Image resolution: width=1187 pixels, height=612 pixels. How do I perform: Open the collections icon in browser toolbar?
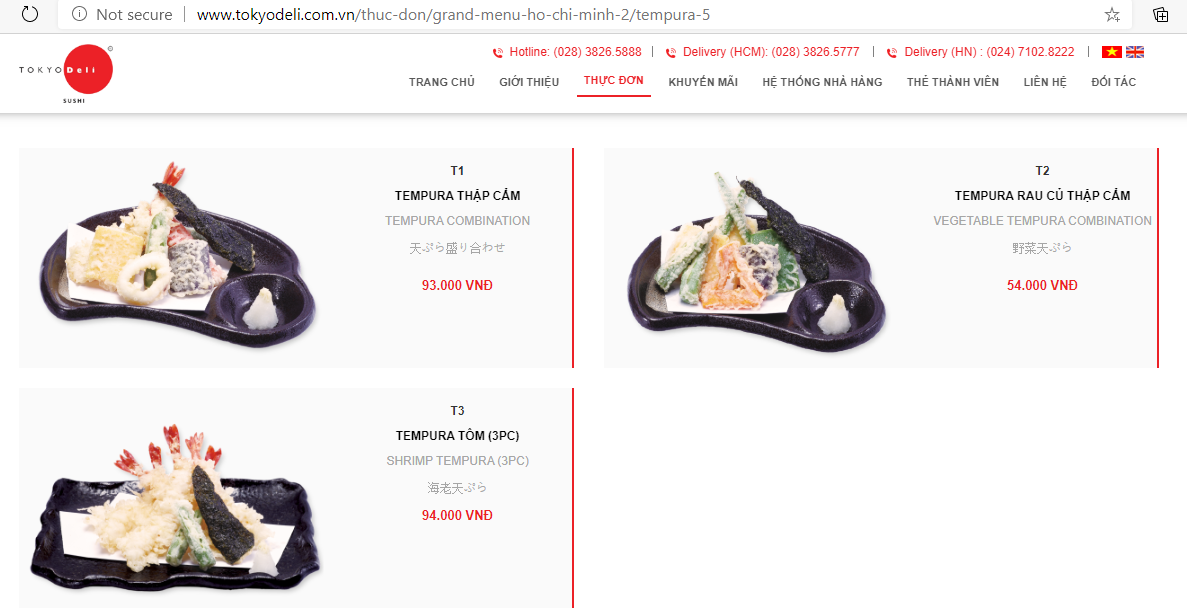(1161, 14)
